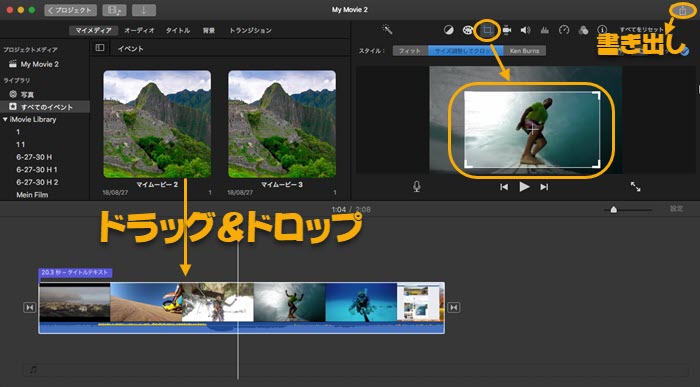The image size is (700, 387).
Task: Select the first landscape clip in timeline
Action: (75, 302)
